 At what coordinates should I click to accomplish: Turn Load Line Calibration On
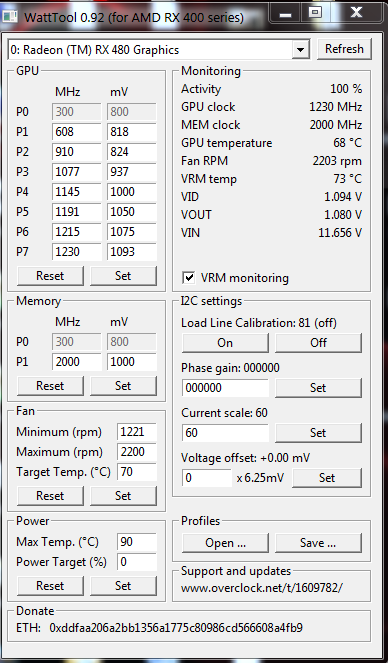(225, 342)
